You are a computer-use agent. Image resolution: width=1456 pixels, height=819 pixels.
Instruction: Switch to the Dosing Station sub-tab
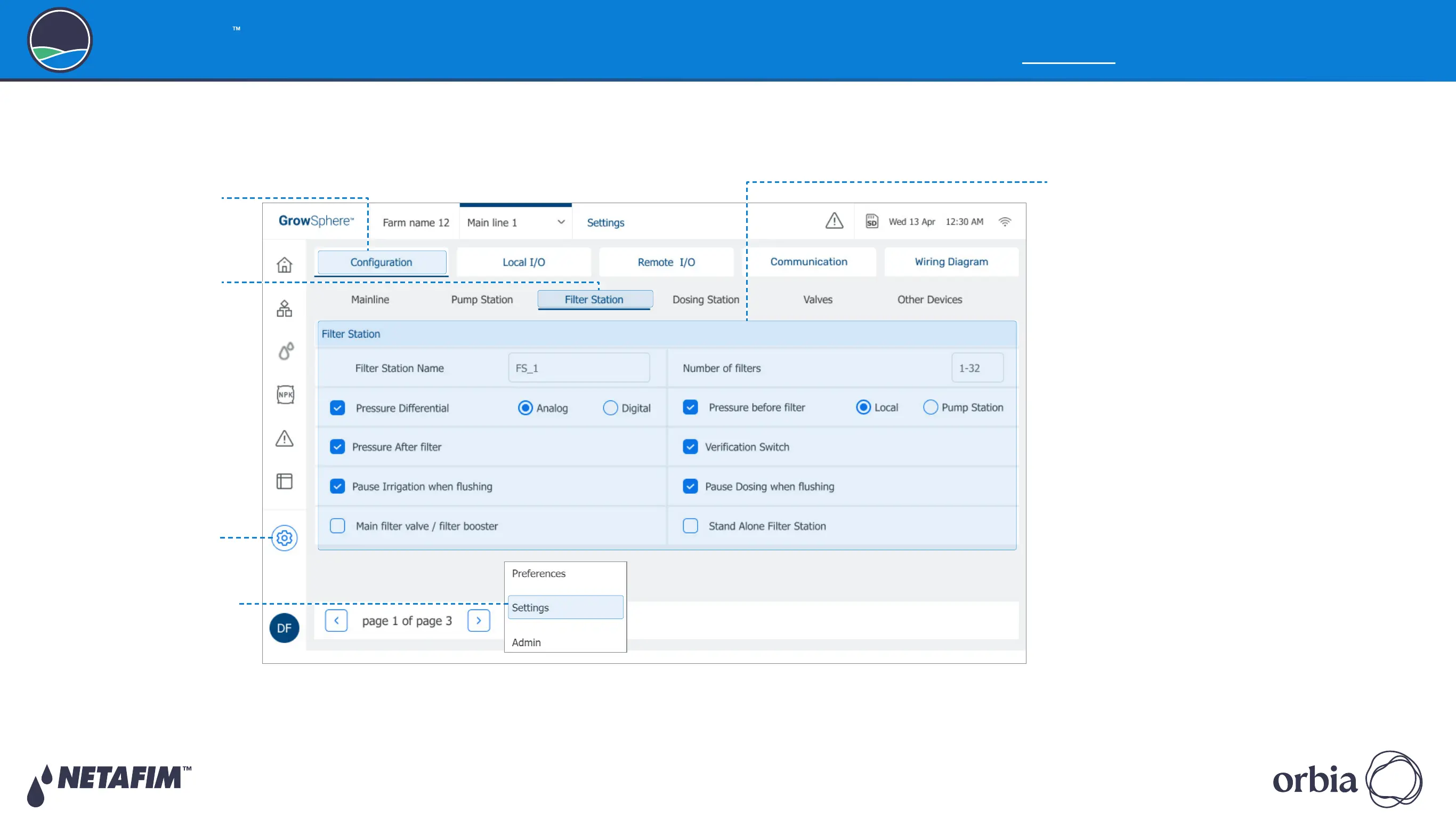706,299
